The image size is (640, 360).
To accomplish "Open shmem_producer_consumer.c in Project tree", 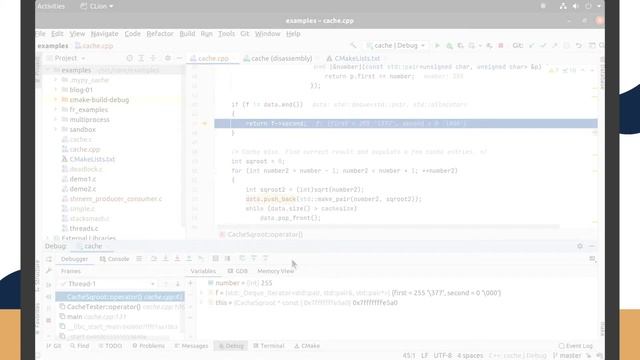I will pyautogui.click(x=116, y=199).
